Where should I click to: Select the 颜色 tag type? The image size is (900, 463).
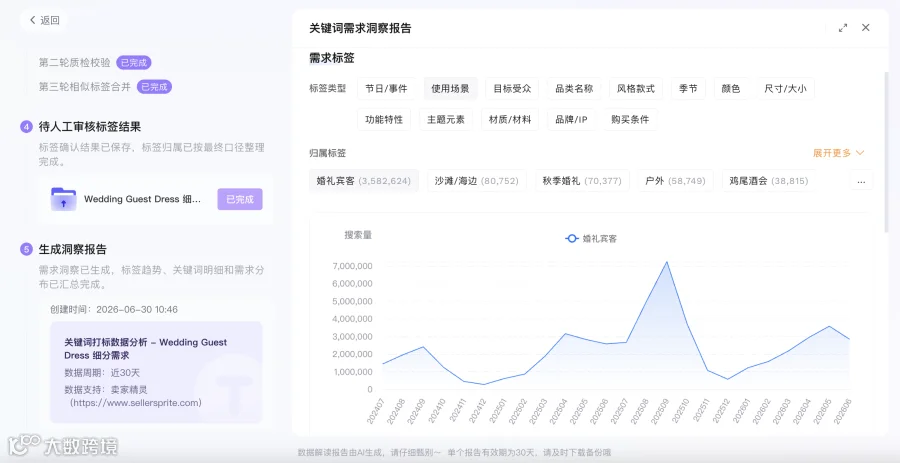point(731,89)
